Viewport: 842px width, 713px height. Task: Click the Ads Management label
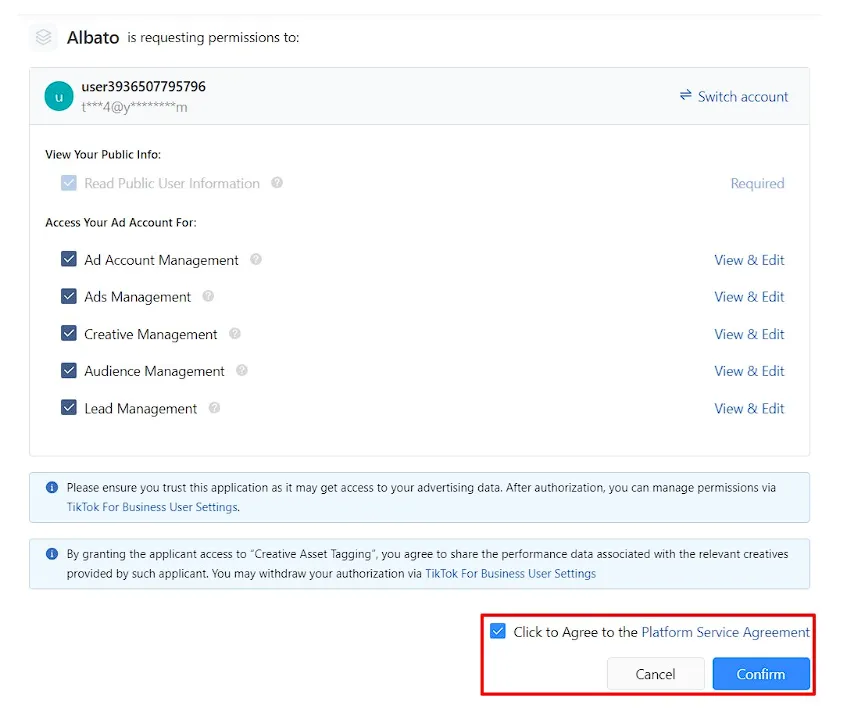(x=137, y=297)
